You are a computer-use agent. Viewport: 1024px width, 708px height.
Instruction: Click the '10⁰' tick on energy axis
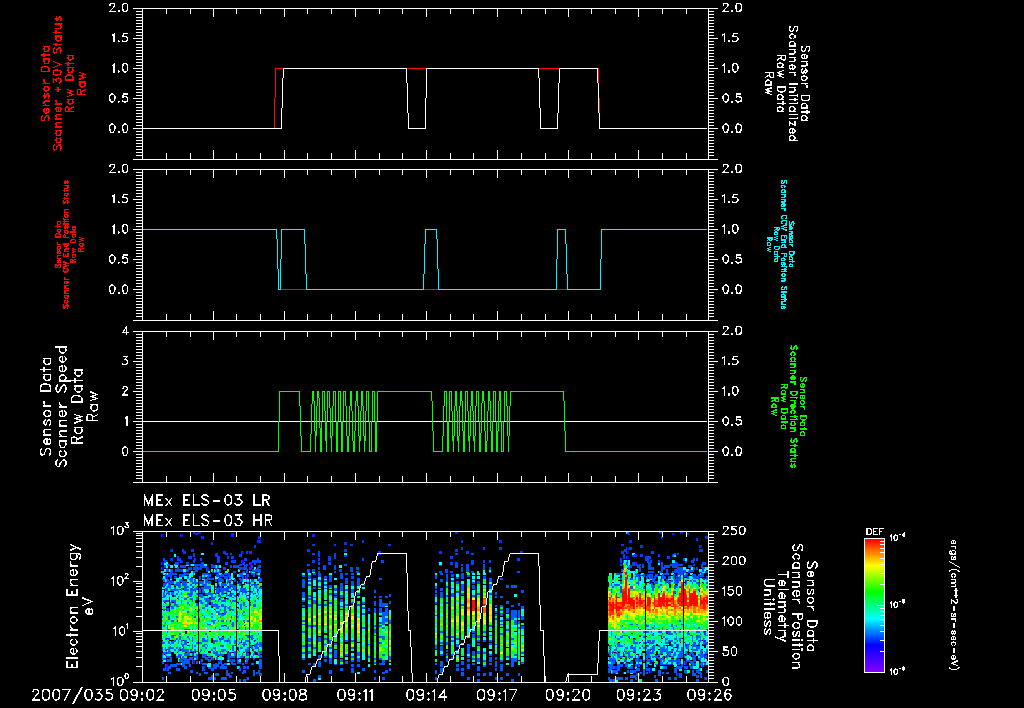(120, 679)
